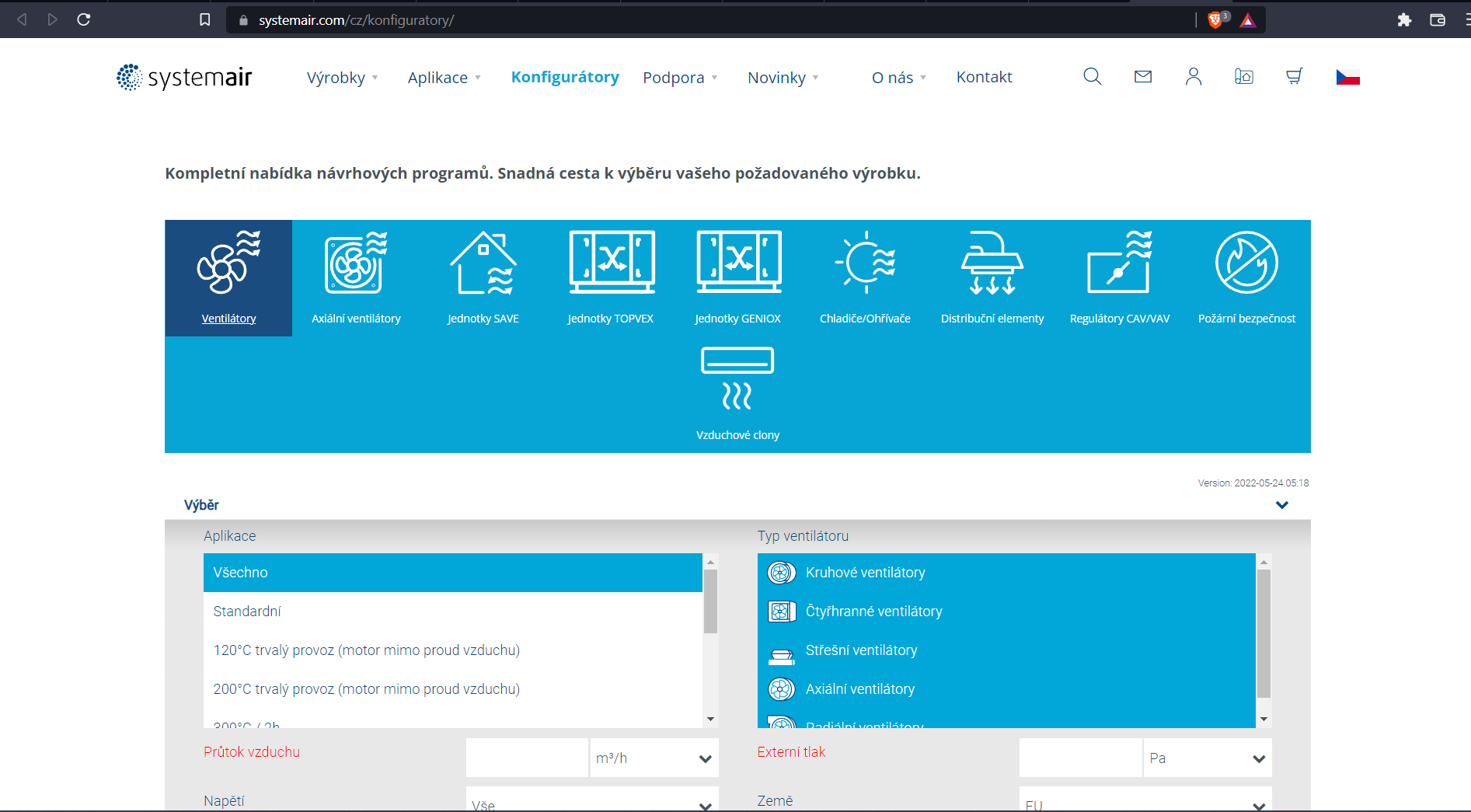Image resolution: width=1471 pixels, height=812 pixels.
Task: Choose Axiální ventilátory in fan type list
Action: coord(1006,689)
